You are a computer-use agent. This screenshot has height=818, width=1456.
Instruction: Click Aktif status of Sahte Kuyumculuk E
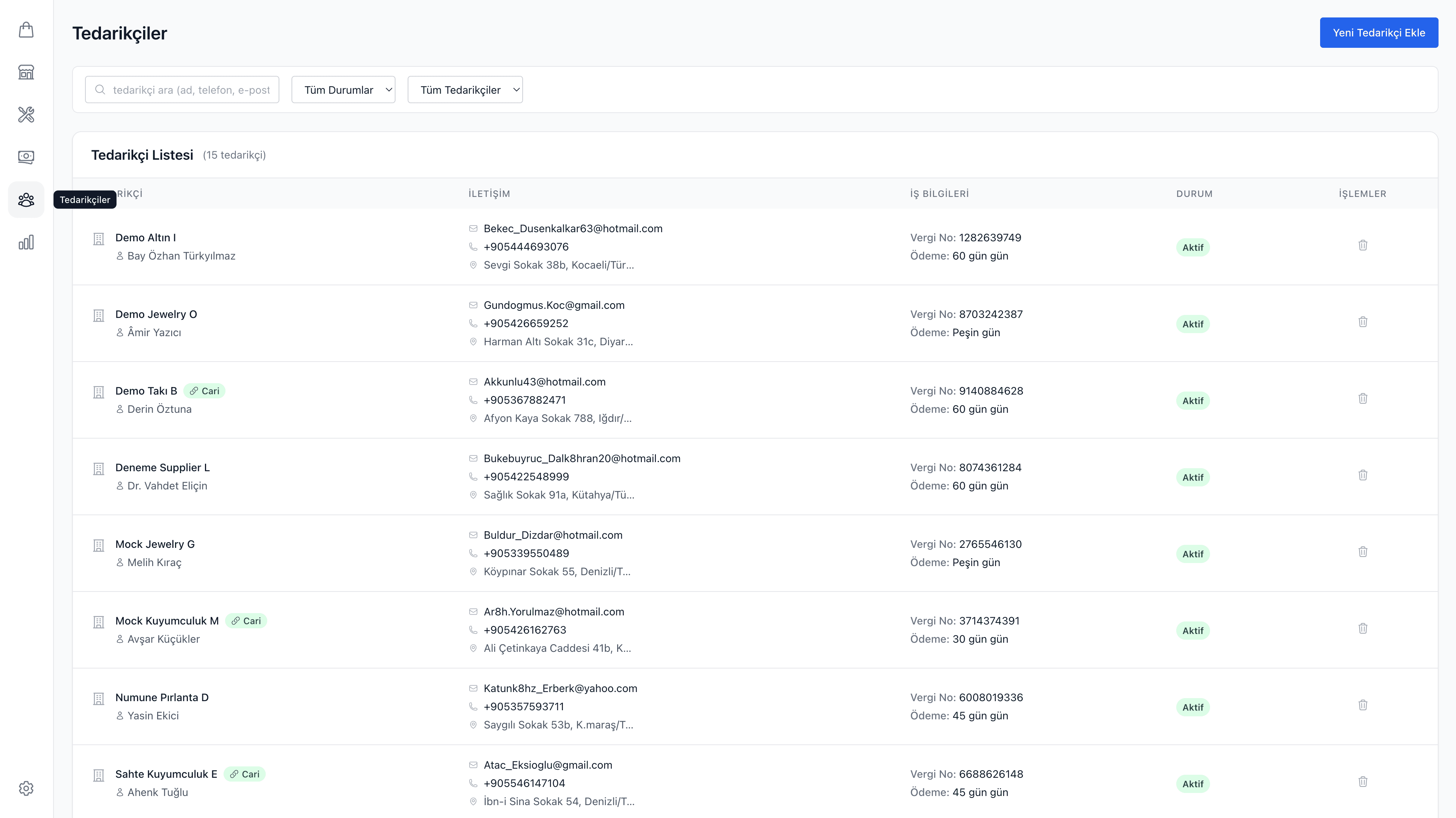(x=1193, y=783)
